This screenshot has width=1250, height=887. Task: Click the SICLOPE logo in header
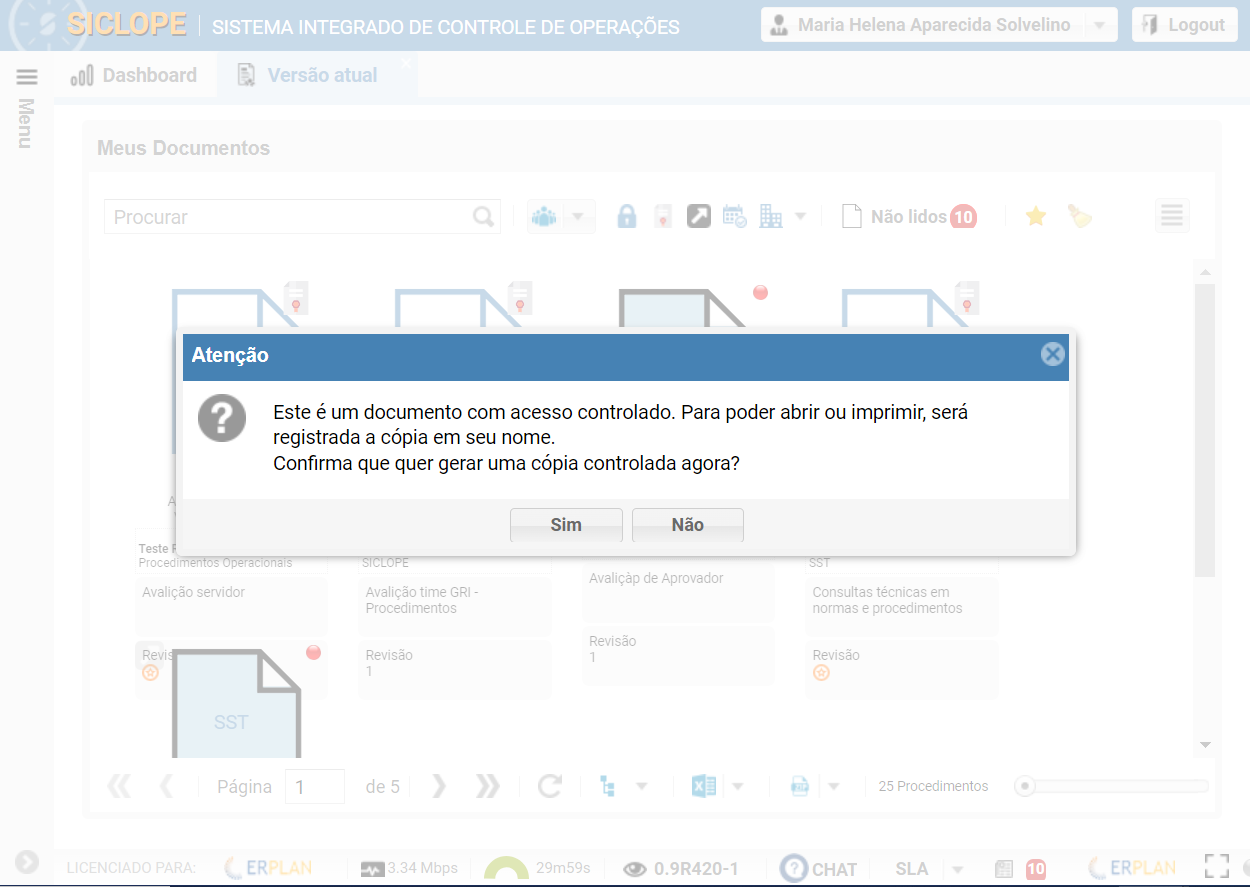click(x=126, y=25)
